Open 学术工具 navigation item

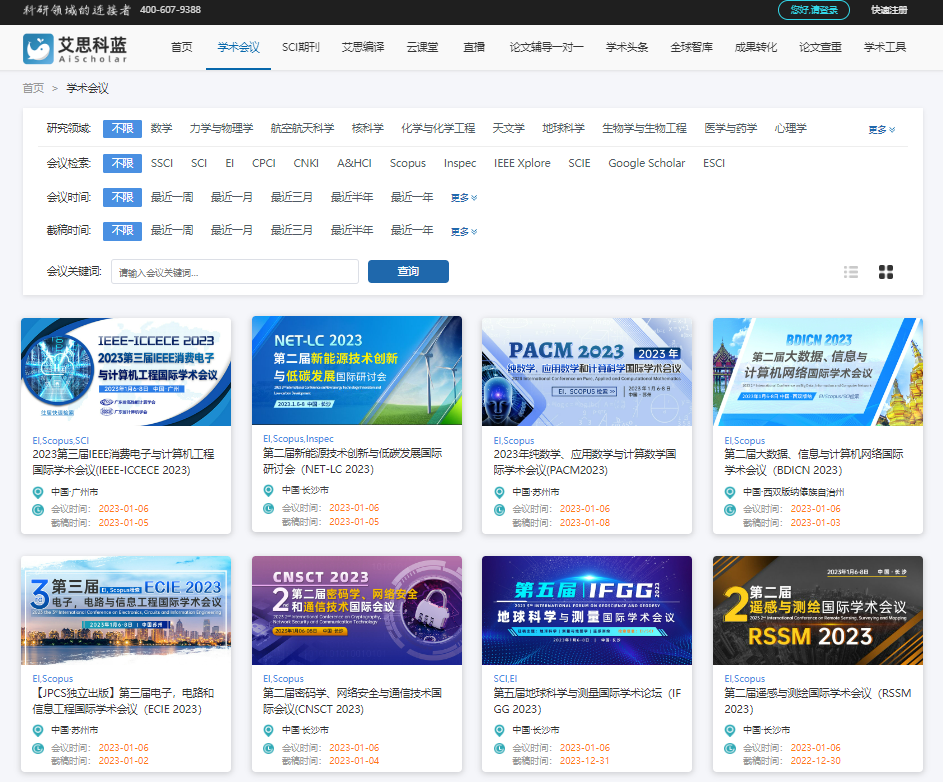[x=885, y=47]
